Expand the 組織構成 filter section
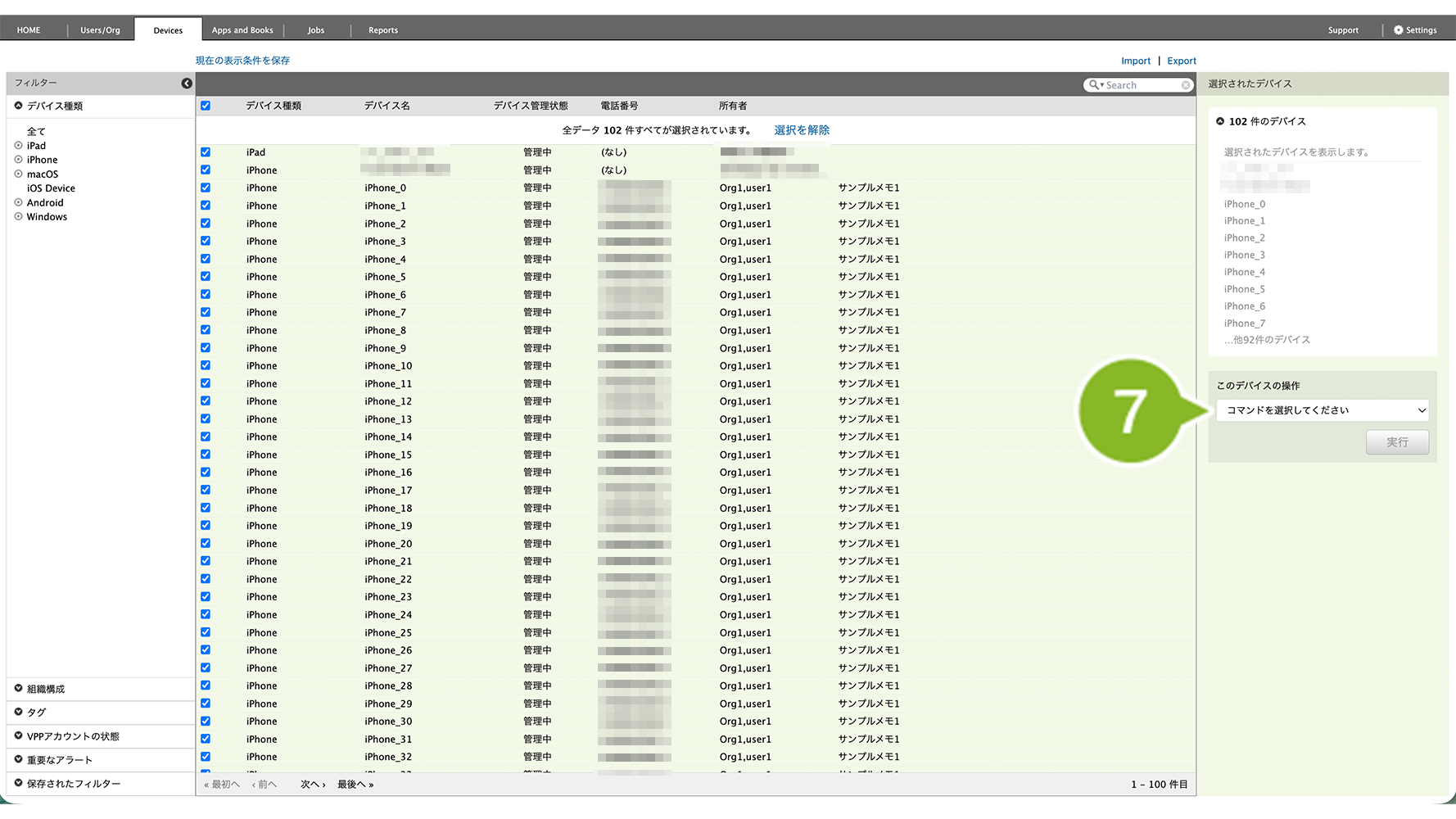Screen dimensions: 1456x819 pyautogui.click(x=18, y=689)
